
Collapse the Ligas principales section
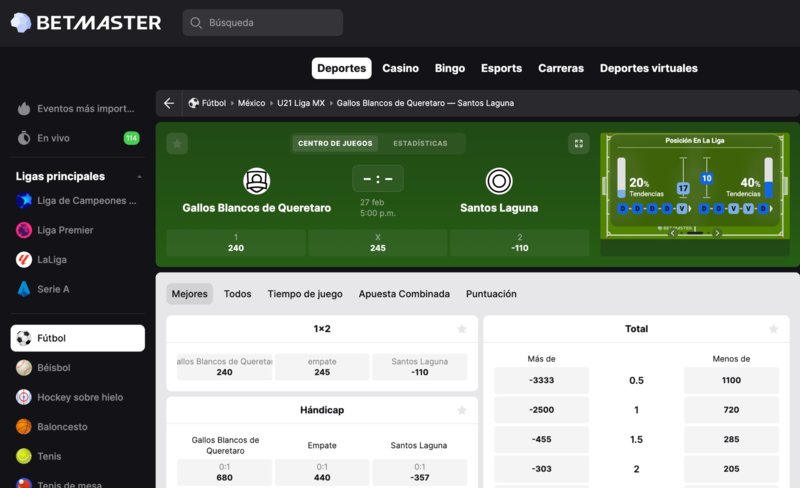tap(139, 177)
